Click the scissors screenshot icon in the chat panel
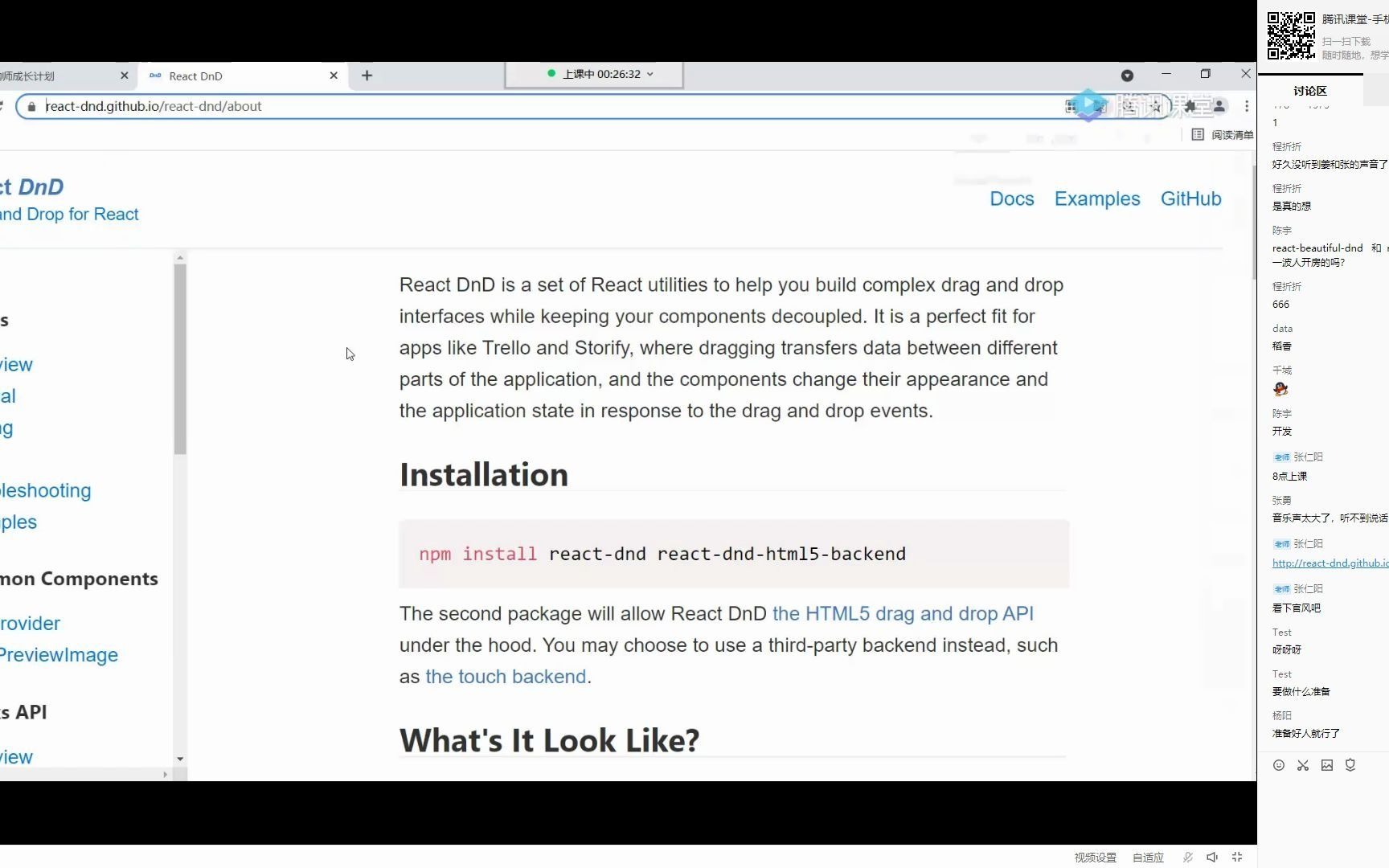The height and width of the screenshot is (868, 1389). pos(1303,765)
